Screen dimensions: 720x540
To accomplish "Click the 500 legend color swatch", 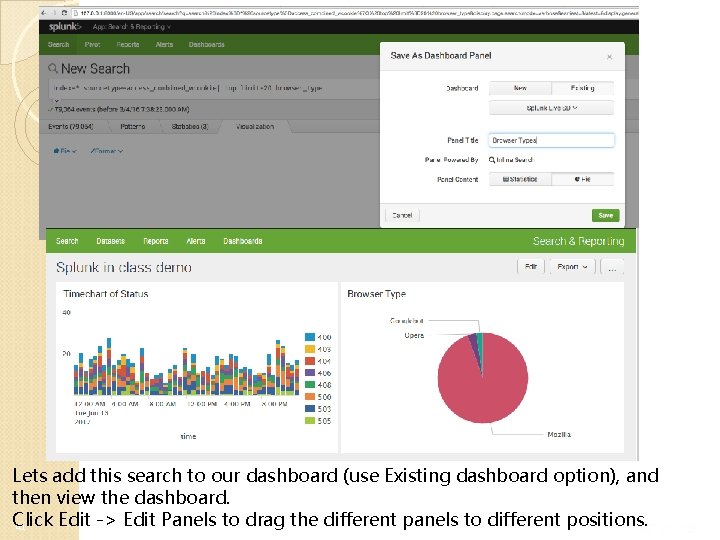I will [x=310, y=397].
